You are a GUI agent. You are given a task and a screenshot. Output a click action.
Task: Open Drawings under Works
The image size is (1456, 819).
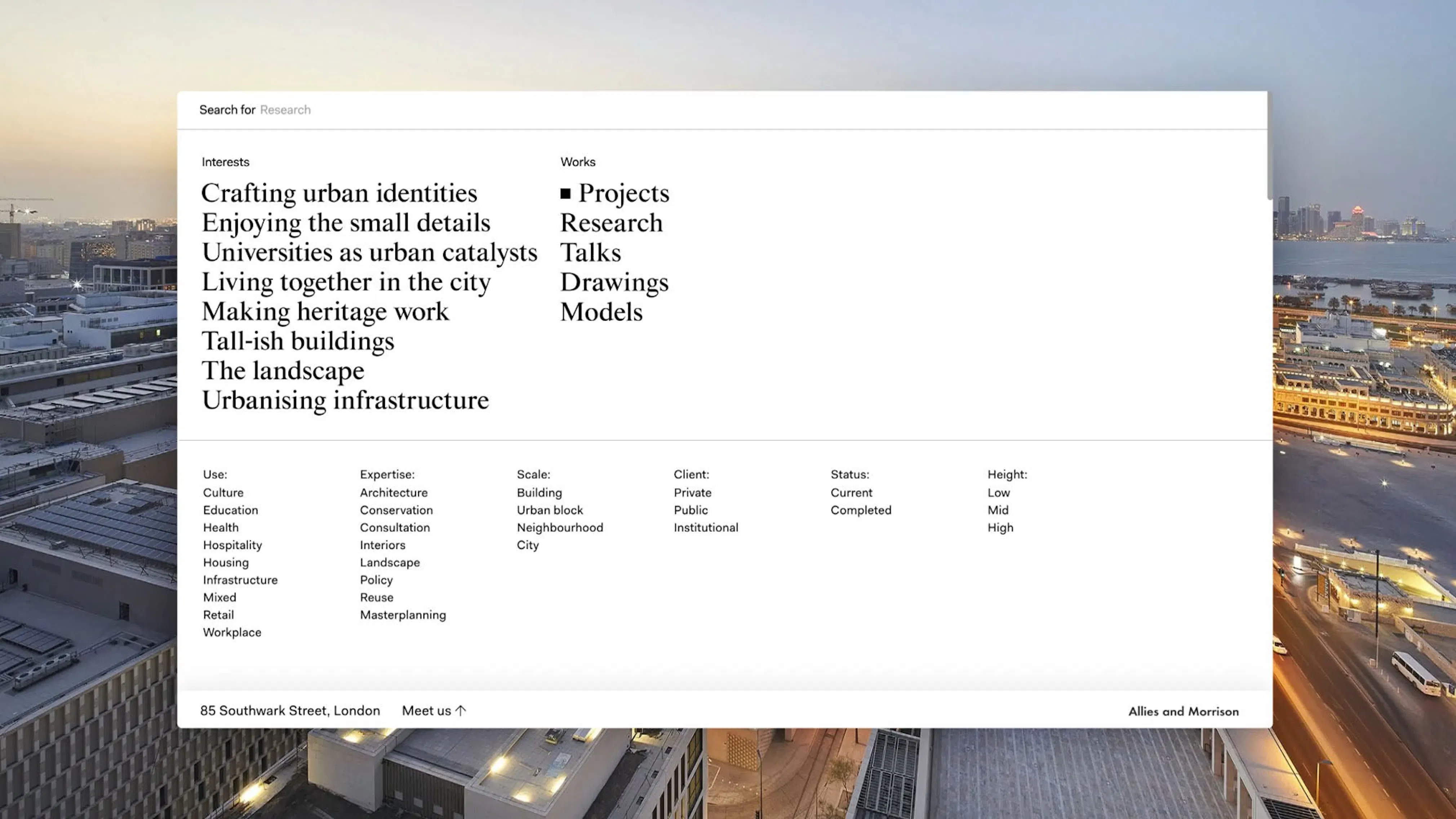coord(614,282)
